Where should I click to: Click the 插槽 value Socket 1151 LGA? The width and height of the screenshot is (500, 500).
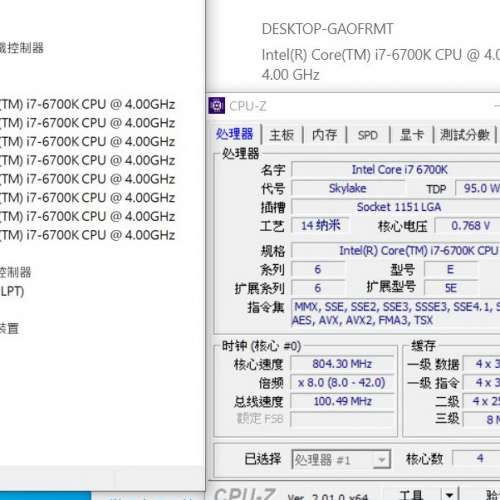[396, 207]
